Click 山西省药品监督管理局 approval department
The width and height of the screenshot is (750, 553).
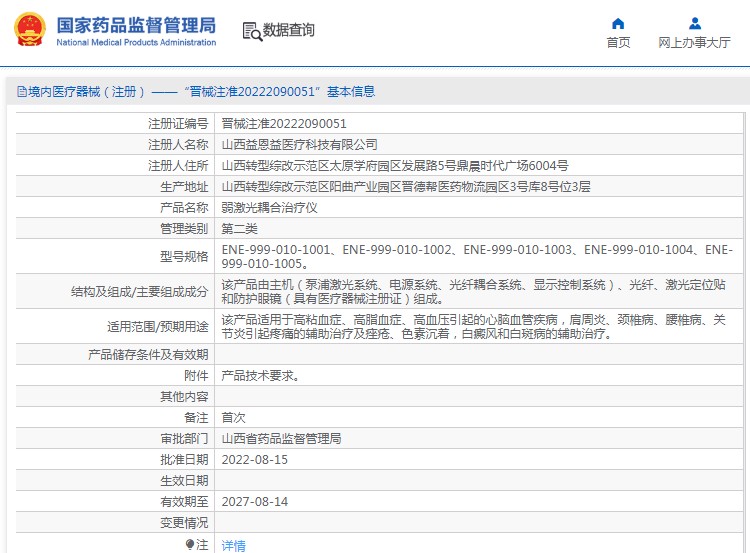click(281, 439)
